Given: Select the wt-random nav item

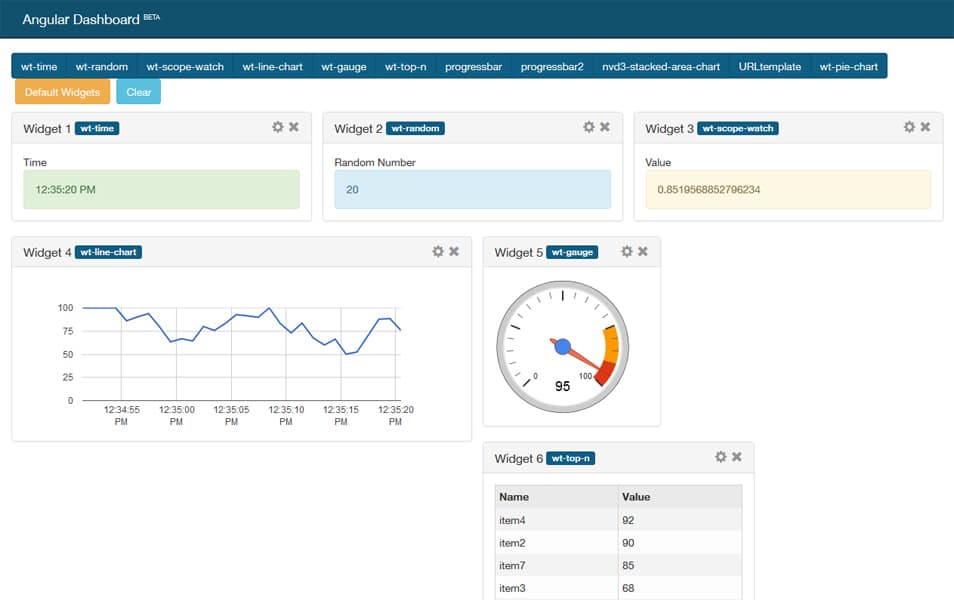Looking at the screenshot, I should click(101, 66).
